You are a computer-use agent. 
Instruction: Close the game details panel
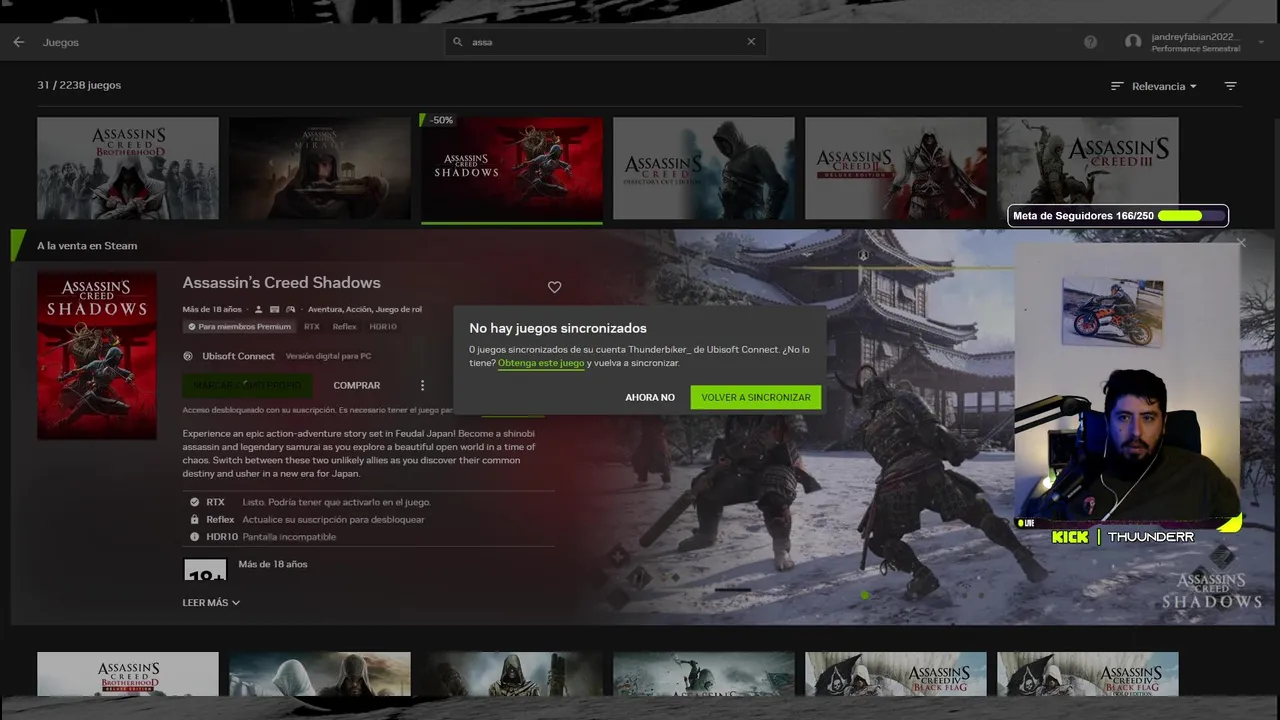(x=1241, y=242)
